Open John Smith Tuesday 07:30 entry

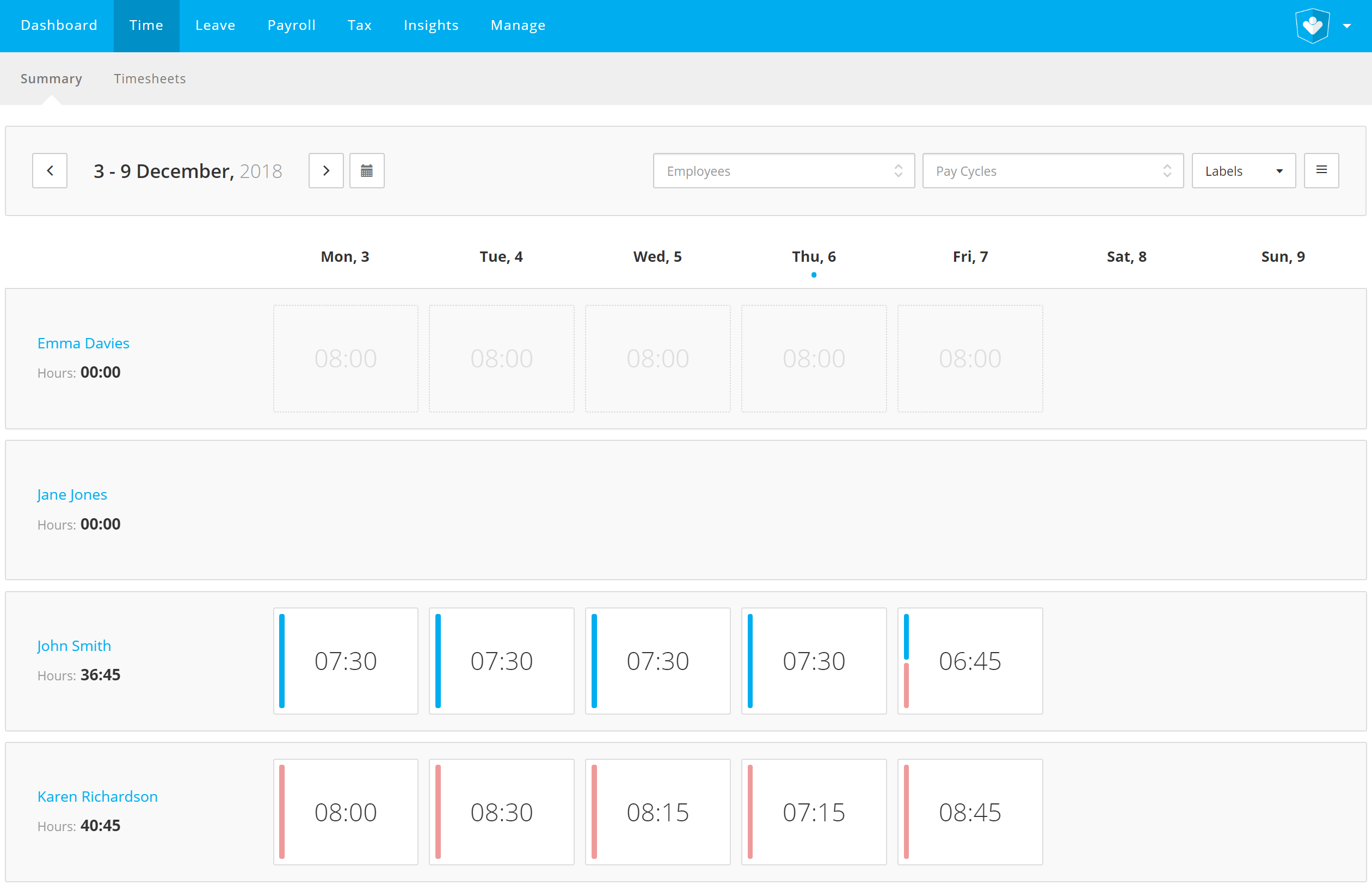pos(501,661)
